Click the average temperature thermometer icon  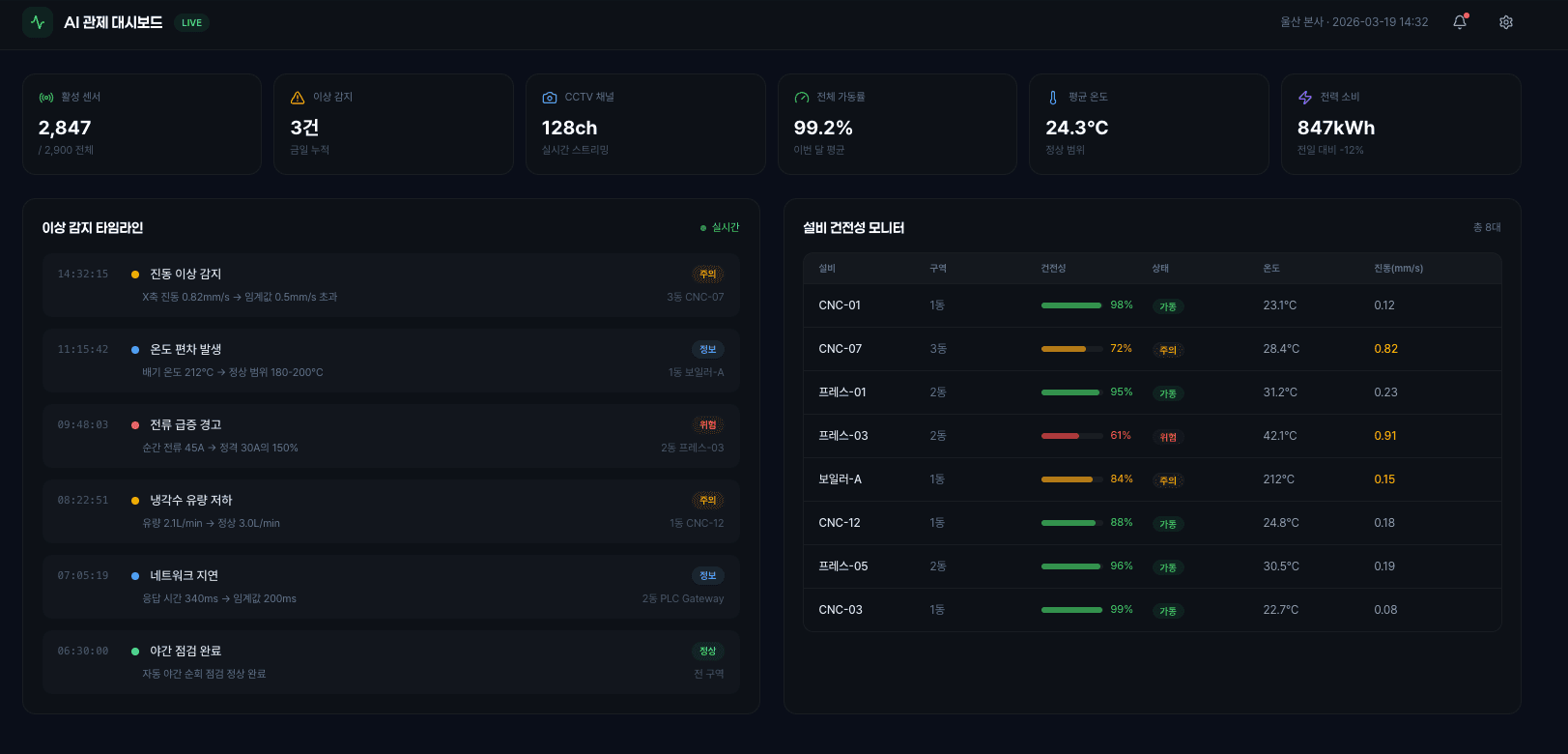(1053, 98)
